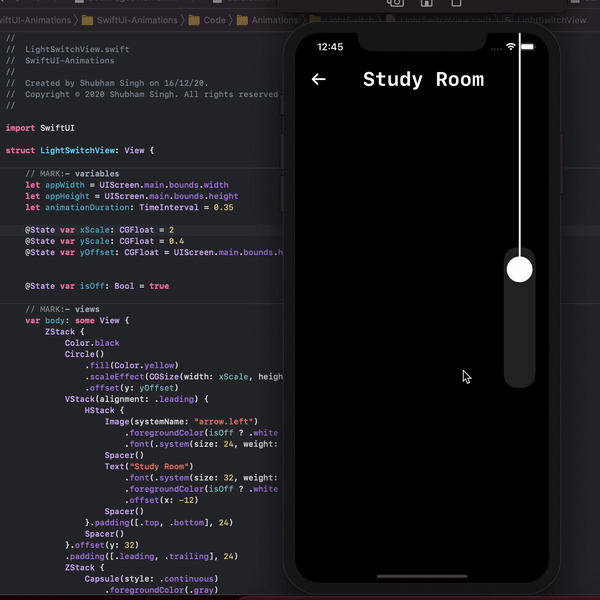Click the 'Created by Shubham Singh' comment

(x=107, y=83)
